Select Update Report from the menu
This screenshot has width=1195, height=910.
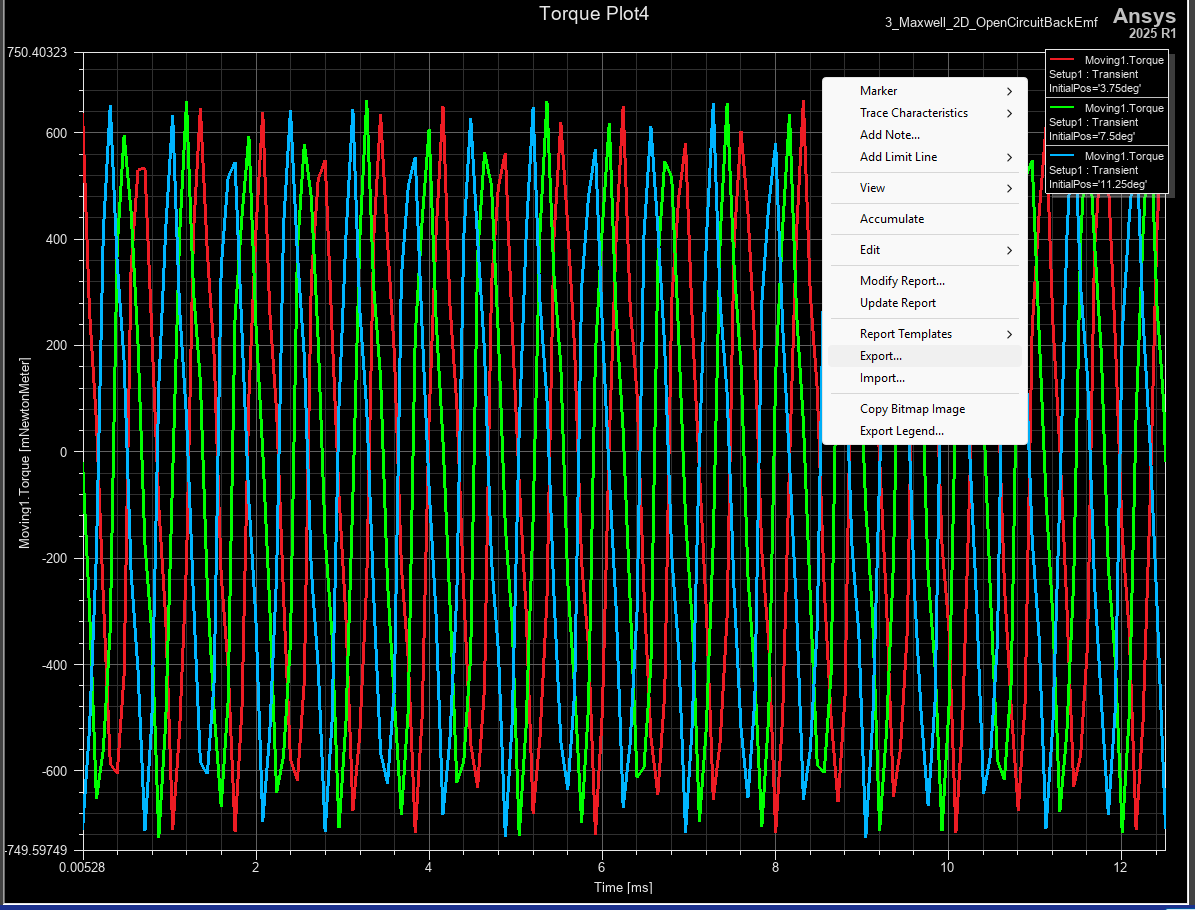tap(897, 303)
